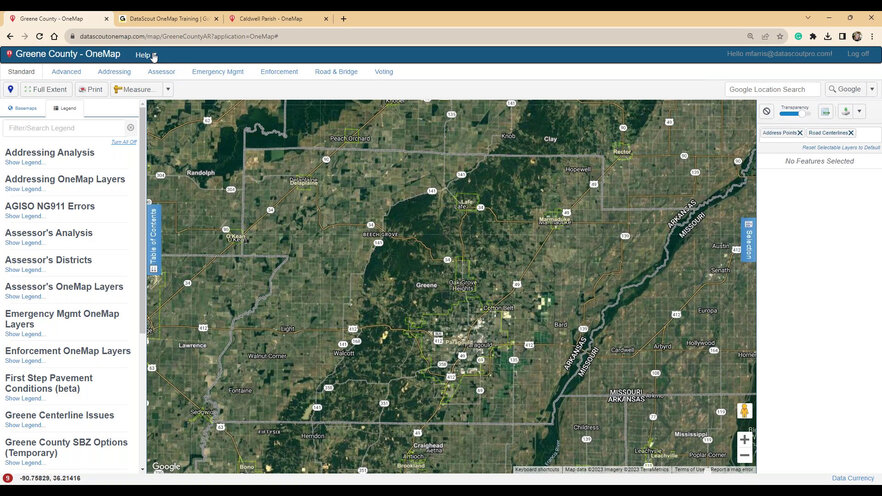Click the Google search button
This screenshot has height=496, width=882.
(845, 89)
